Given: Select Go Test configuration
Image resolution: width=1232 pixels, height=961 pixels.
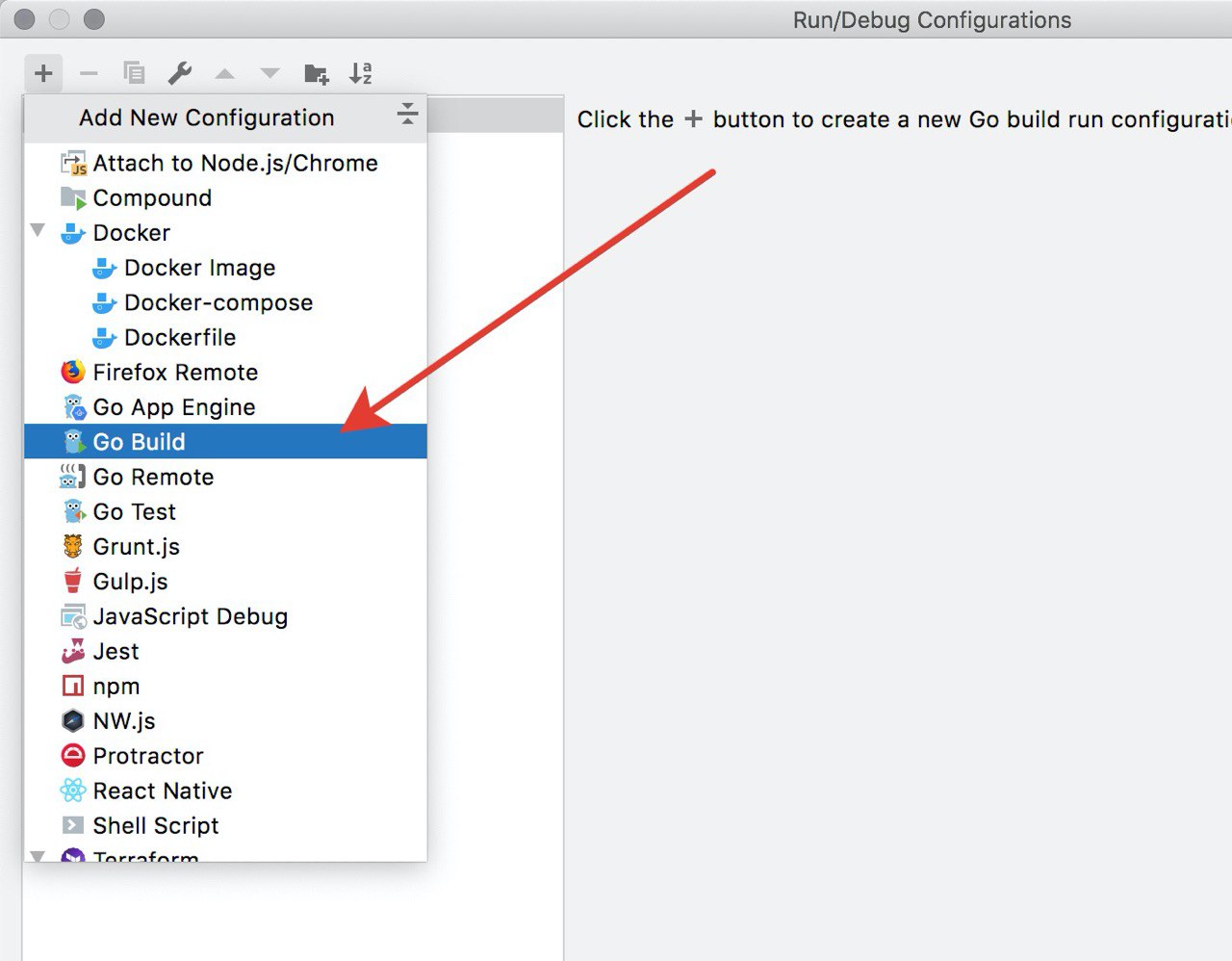Looking at the screenshot, I should [x=225, y=511].
